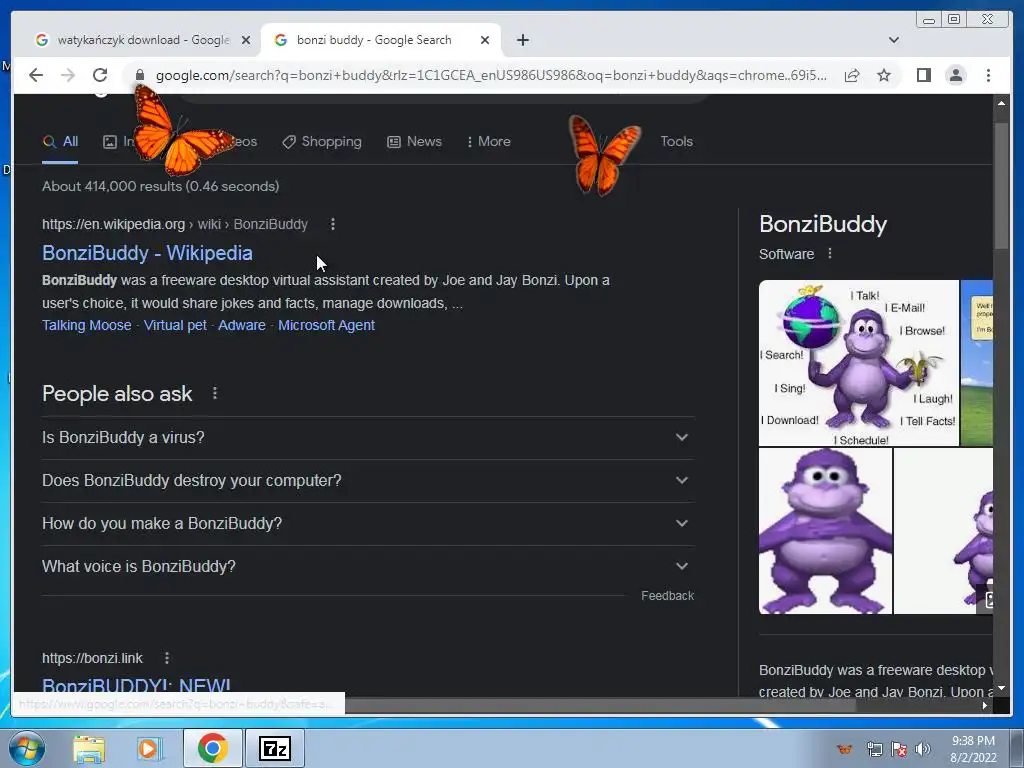Close the bonzi buddy Google Search tab
This screenshot has width=1024, height=768.
pos(485,40)
